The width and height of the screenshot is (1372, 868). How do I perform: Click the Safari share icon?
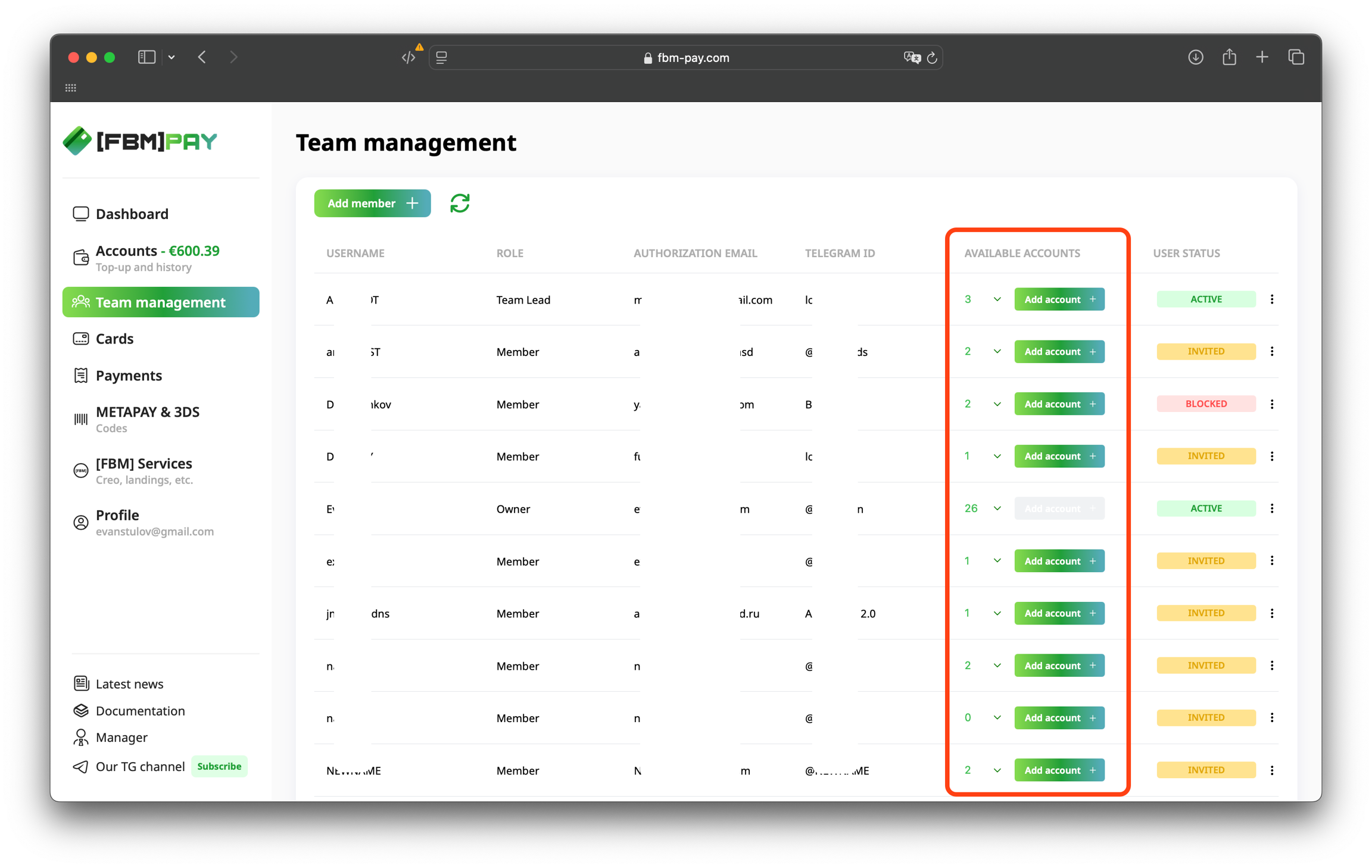pyautogui.click(x=1229, y=57)
